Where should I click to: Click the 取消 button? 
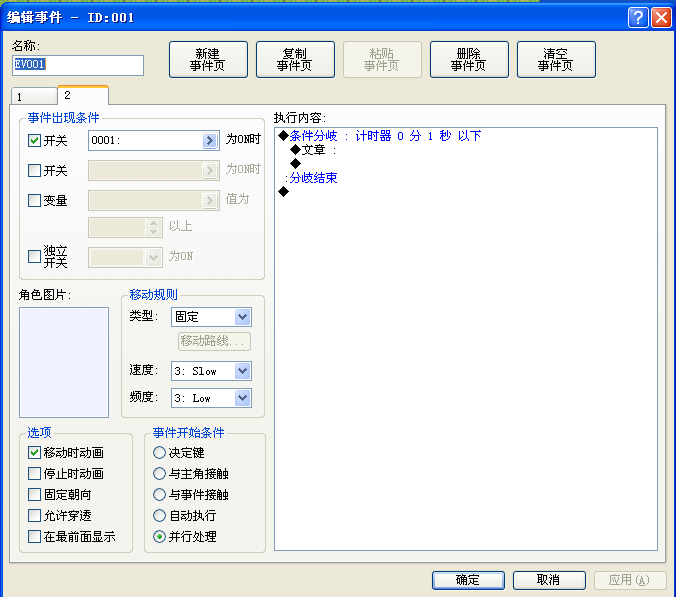click(549, 580)
